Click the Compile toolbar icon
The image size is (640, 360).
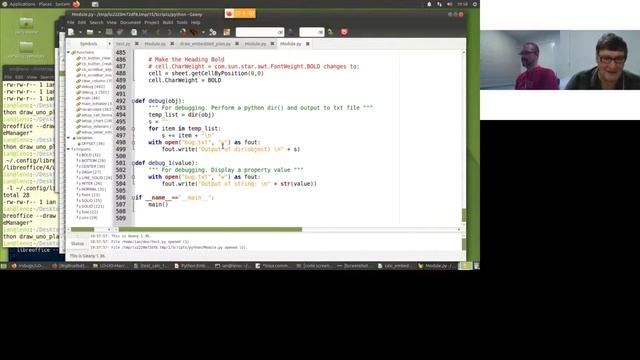click(183, 32)
